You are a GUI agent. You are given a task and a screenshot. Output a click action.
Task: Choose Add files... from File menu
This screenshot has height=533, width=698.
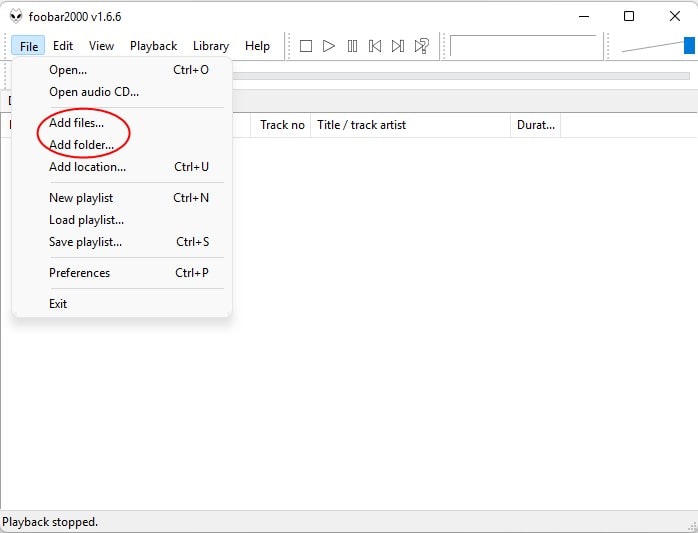click(x=76, y=123)
